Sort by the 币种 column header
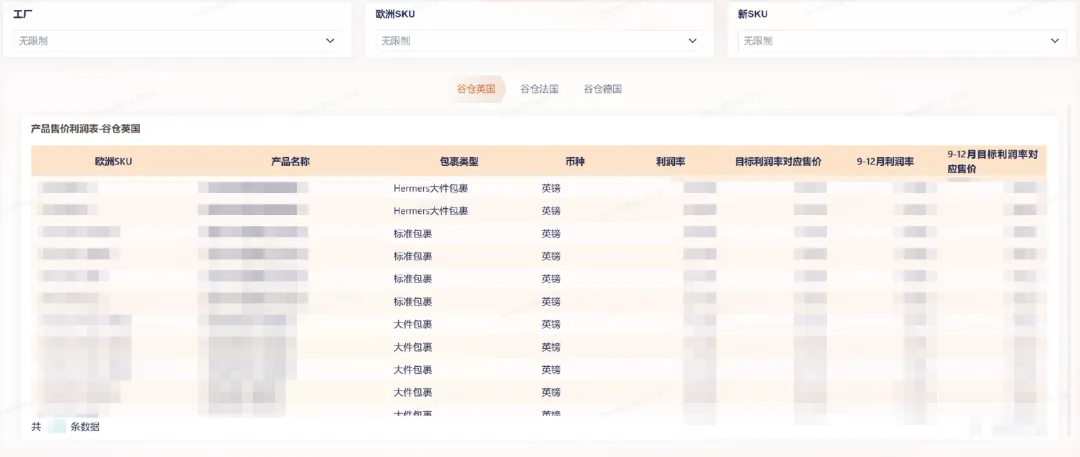This screenshot has width=1080, height=457. pyautogui.click(x=575, y=161)
